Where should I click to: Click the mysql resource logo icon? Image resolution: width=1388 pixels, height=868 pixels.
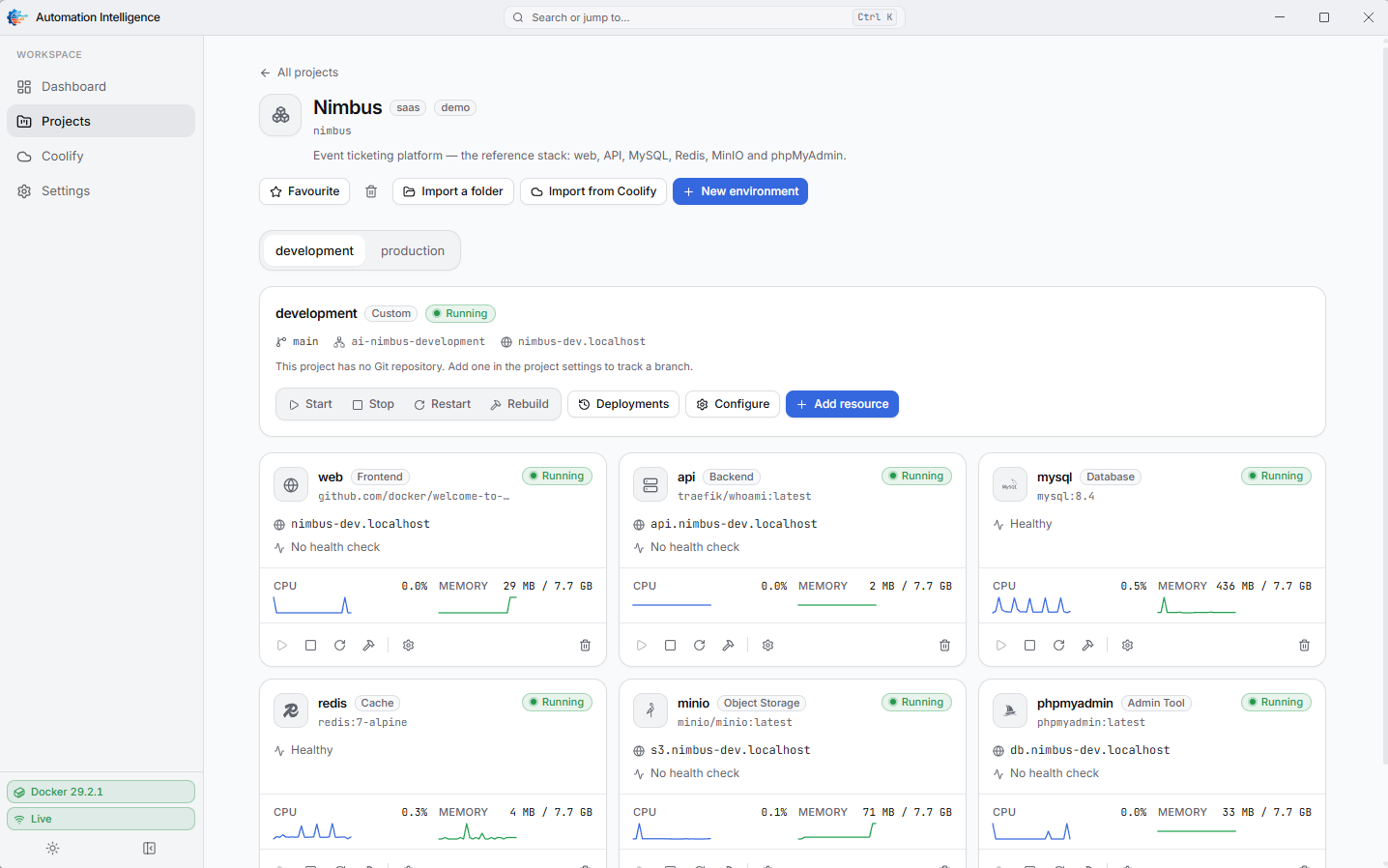point(1010,485)
